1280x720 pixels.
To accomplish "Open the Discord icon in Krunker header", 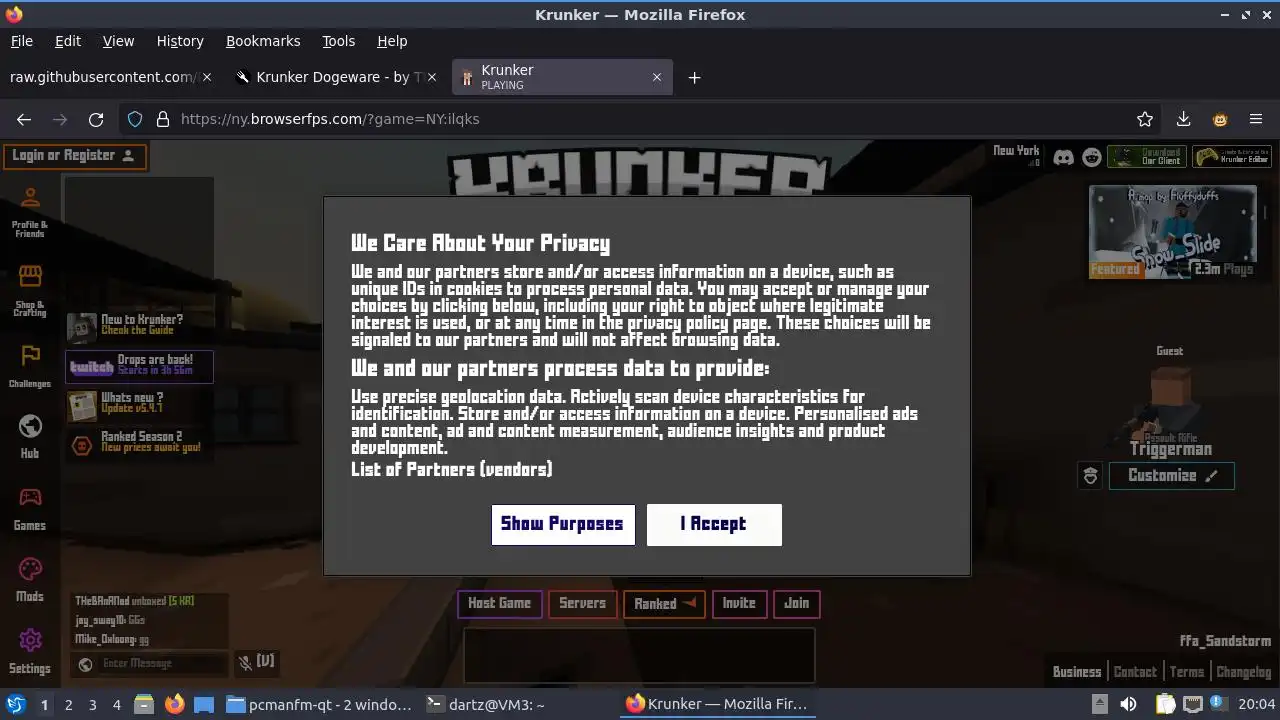I will click(x=1064, y=157).
